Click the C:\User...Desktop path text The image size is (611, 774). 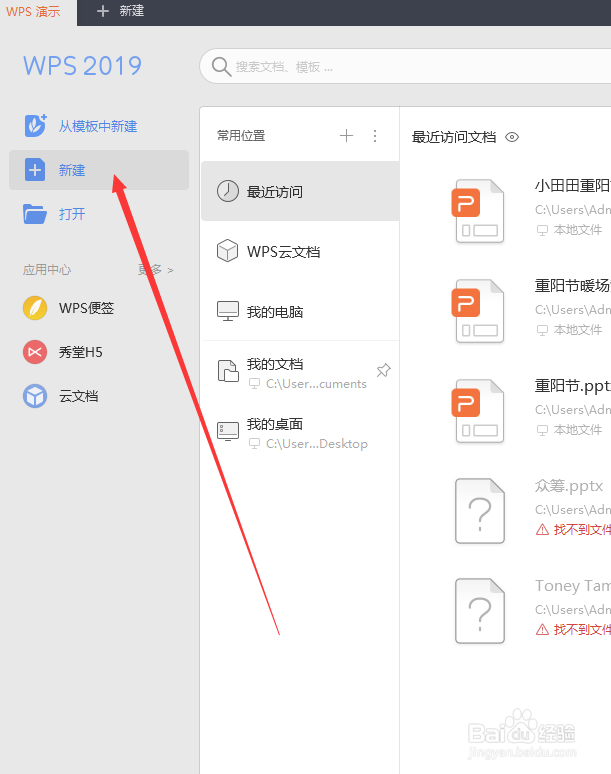(x=316, y=444)
